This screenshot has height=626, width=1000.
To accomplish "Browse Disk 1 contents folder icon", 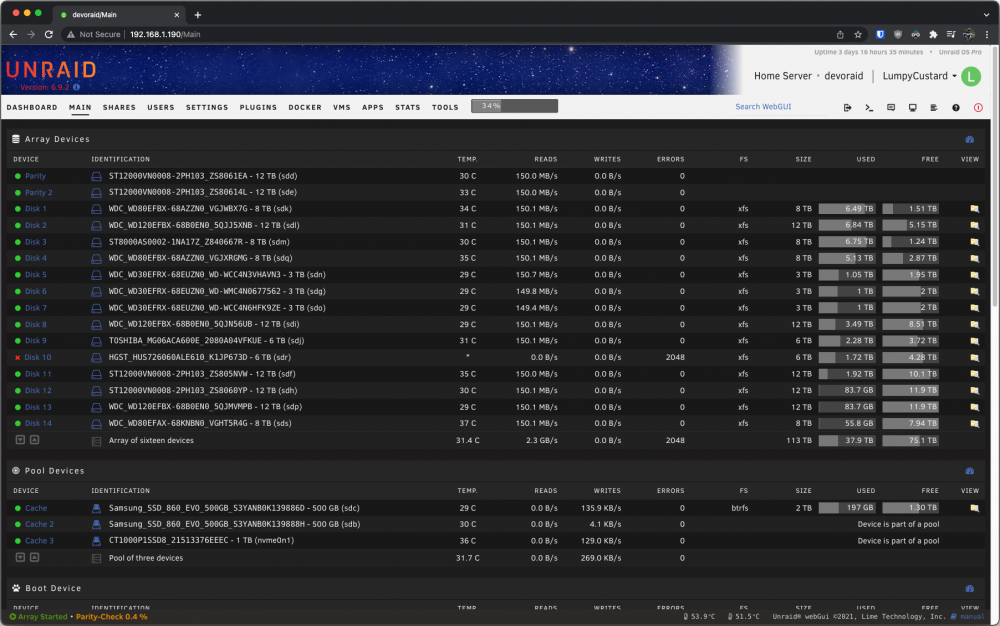I will (974, 209).
